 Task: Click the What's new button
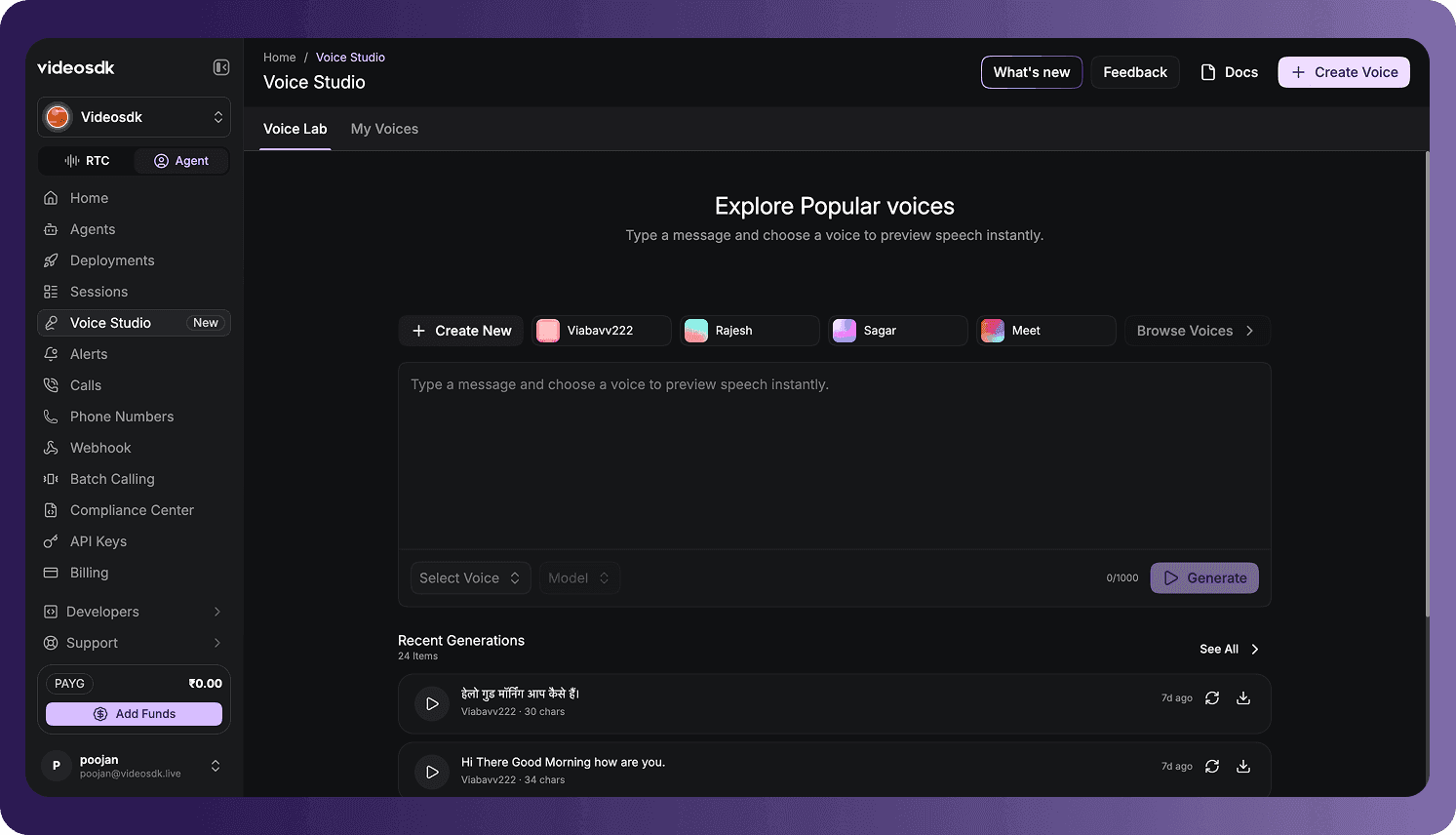(1032, 72)
